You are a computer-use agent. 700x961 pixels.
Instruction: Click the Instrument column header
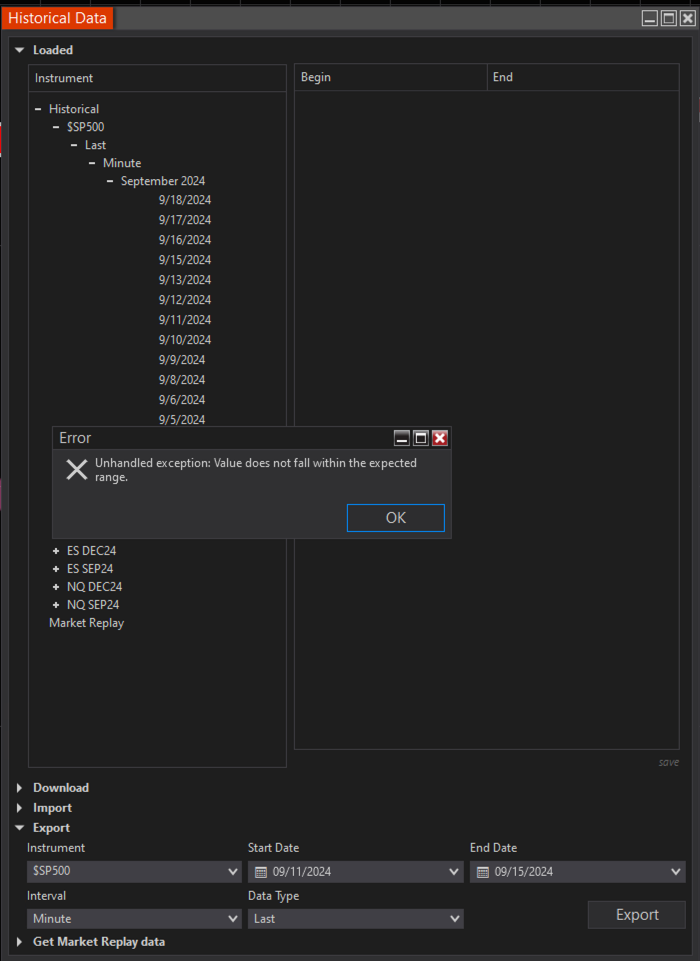(x=158, y=78)
